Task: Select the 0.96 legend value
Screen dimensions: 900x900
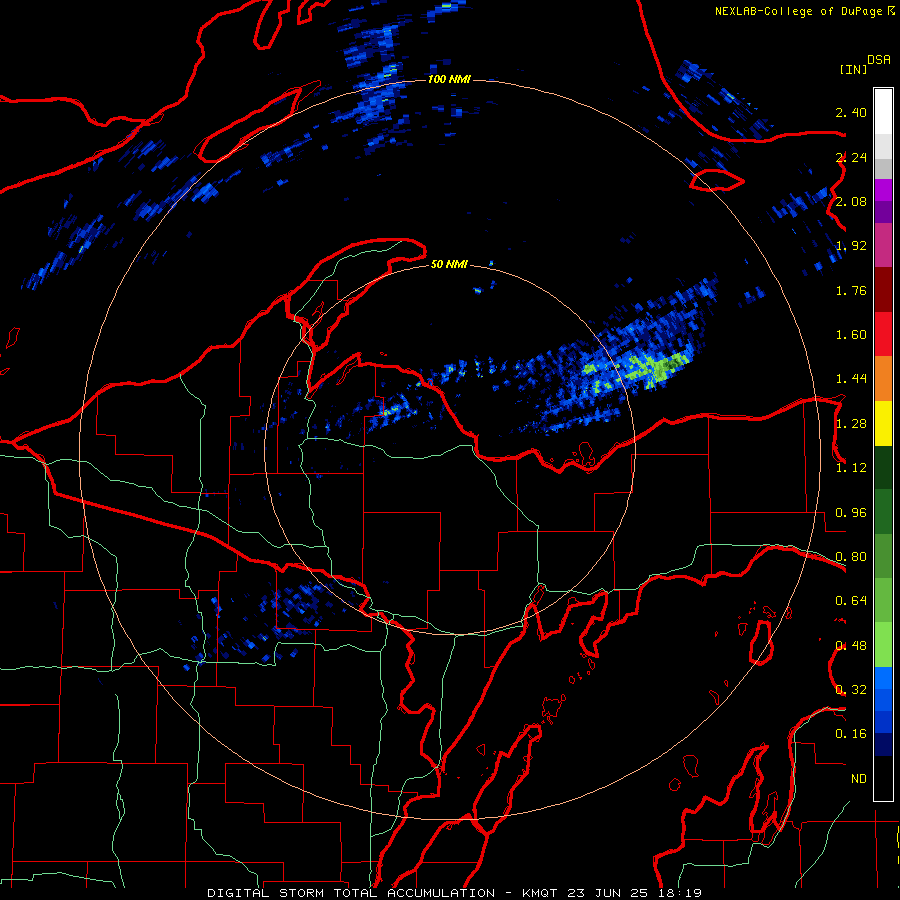Action: (x=851, y=513)
